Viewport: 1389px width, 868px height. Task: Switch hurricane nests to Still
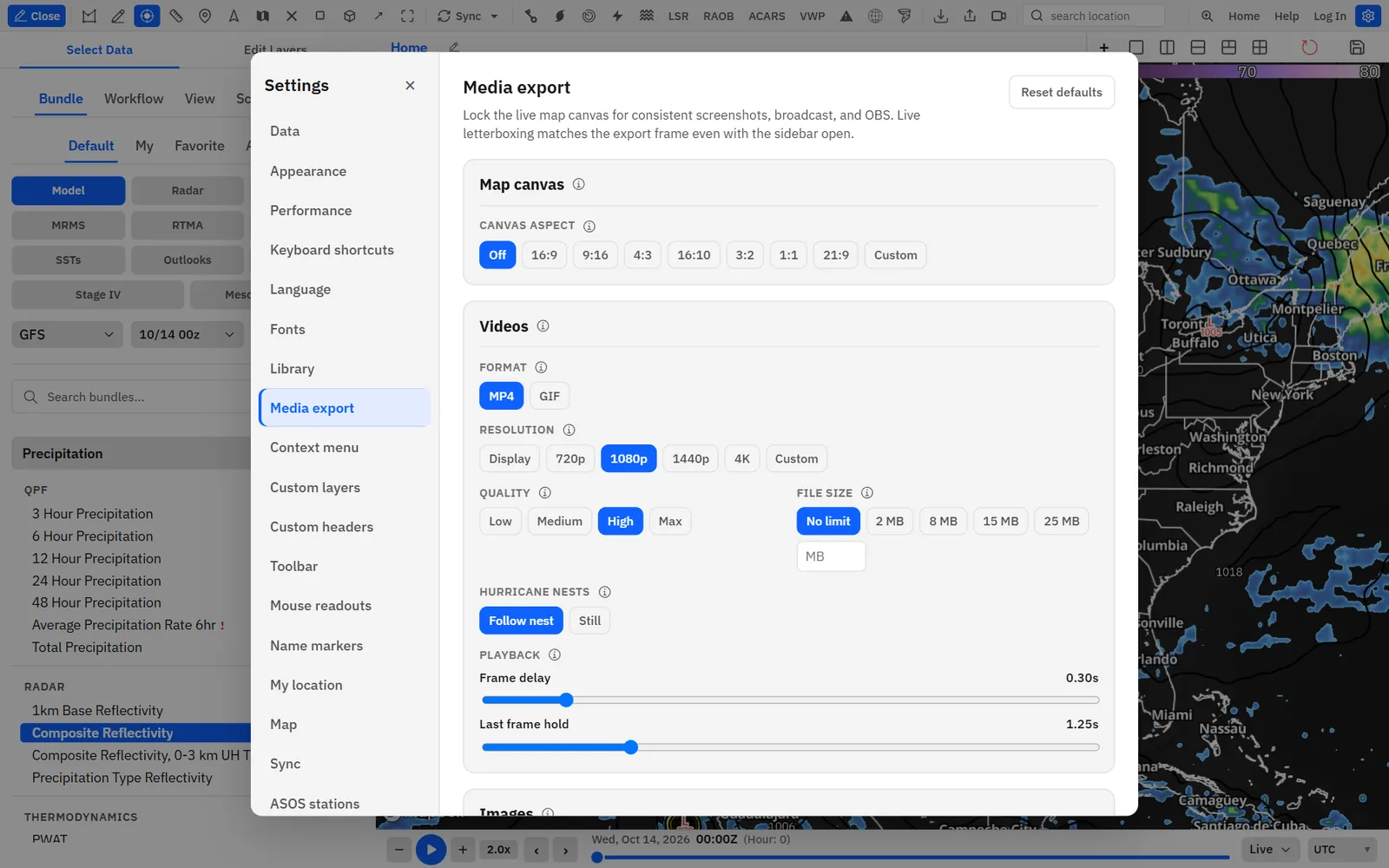[589, 621]
